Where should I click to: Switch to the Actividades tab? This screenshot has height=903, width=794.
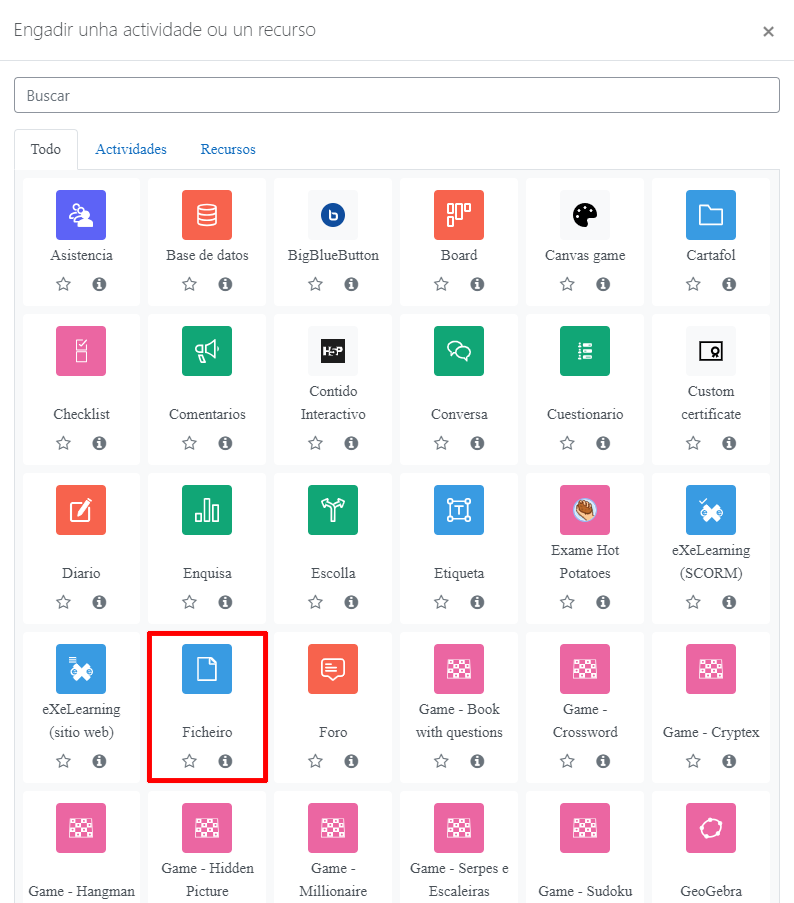point(131,149)
